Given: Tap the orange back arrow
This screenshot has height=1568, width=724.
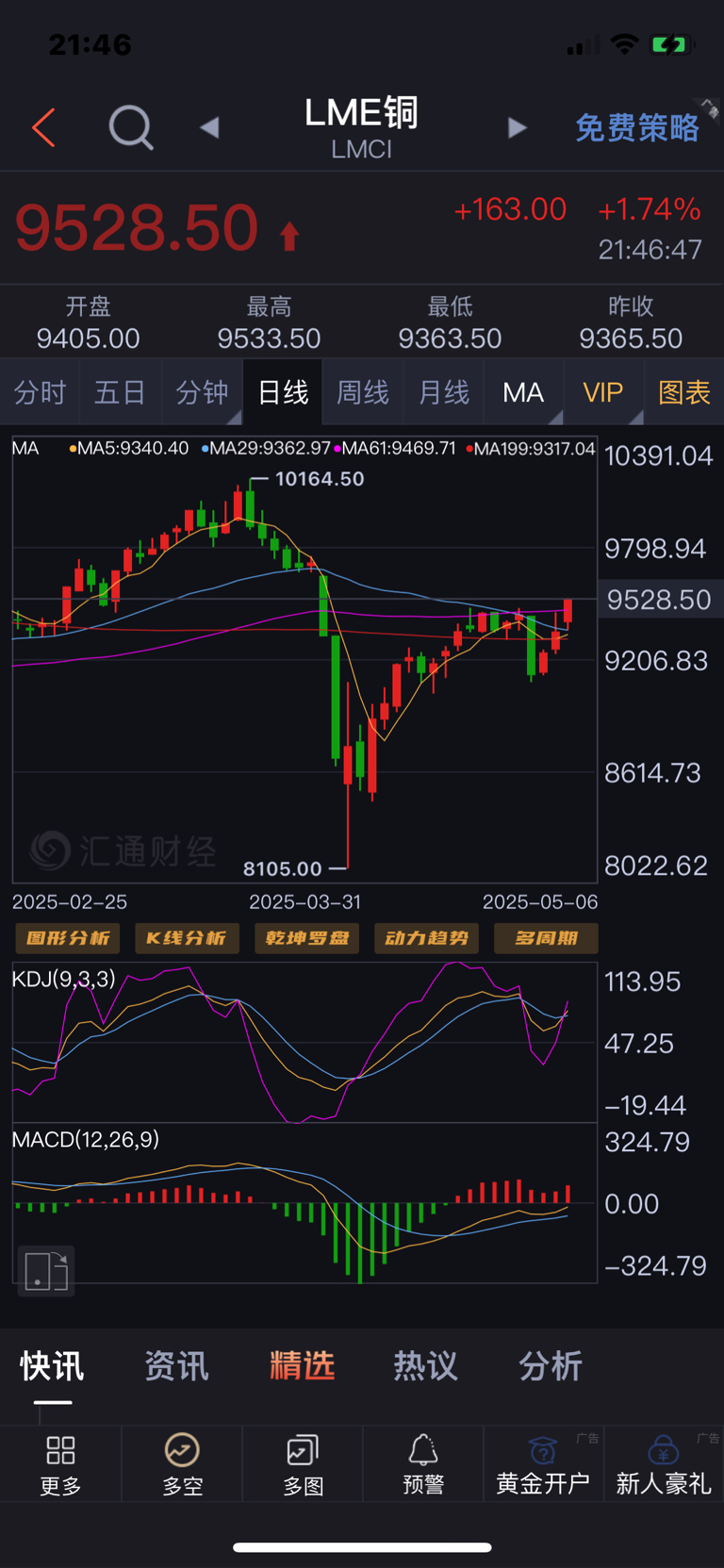Looking at the screenshot, I should [x=43, y=127].
